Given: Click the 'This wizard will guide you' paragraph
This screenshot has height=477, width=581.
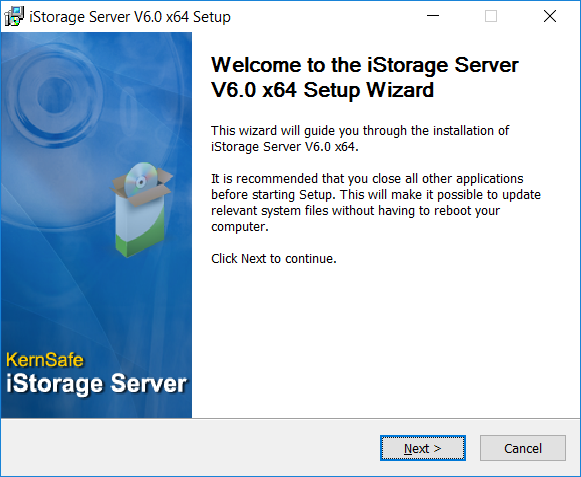Looking at the screenshot, I should (360, 139).
